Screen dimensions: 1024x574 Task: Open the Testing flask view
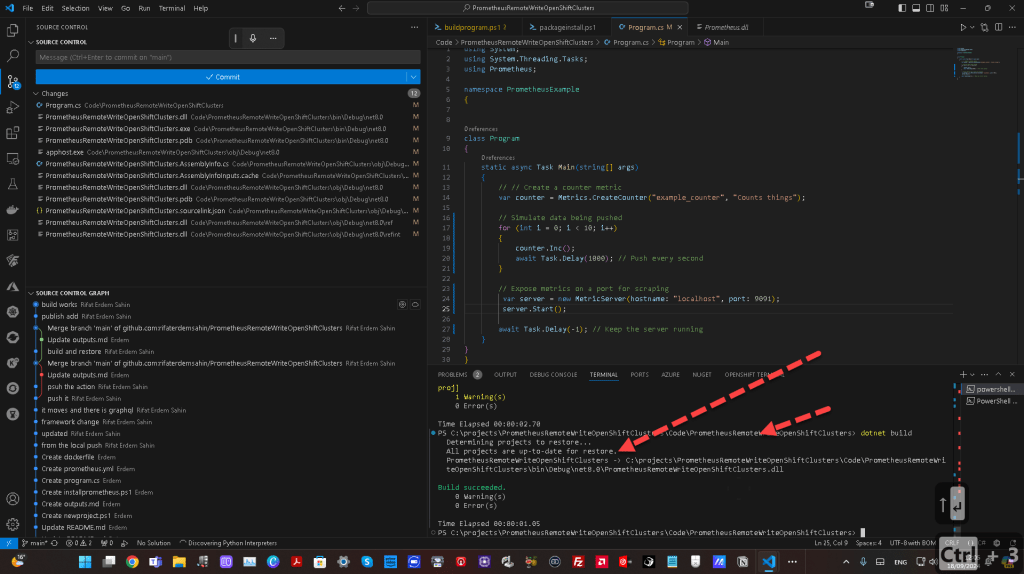[x=12, y=184]
